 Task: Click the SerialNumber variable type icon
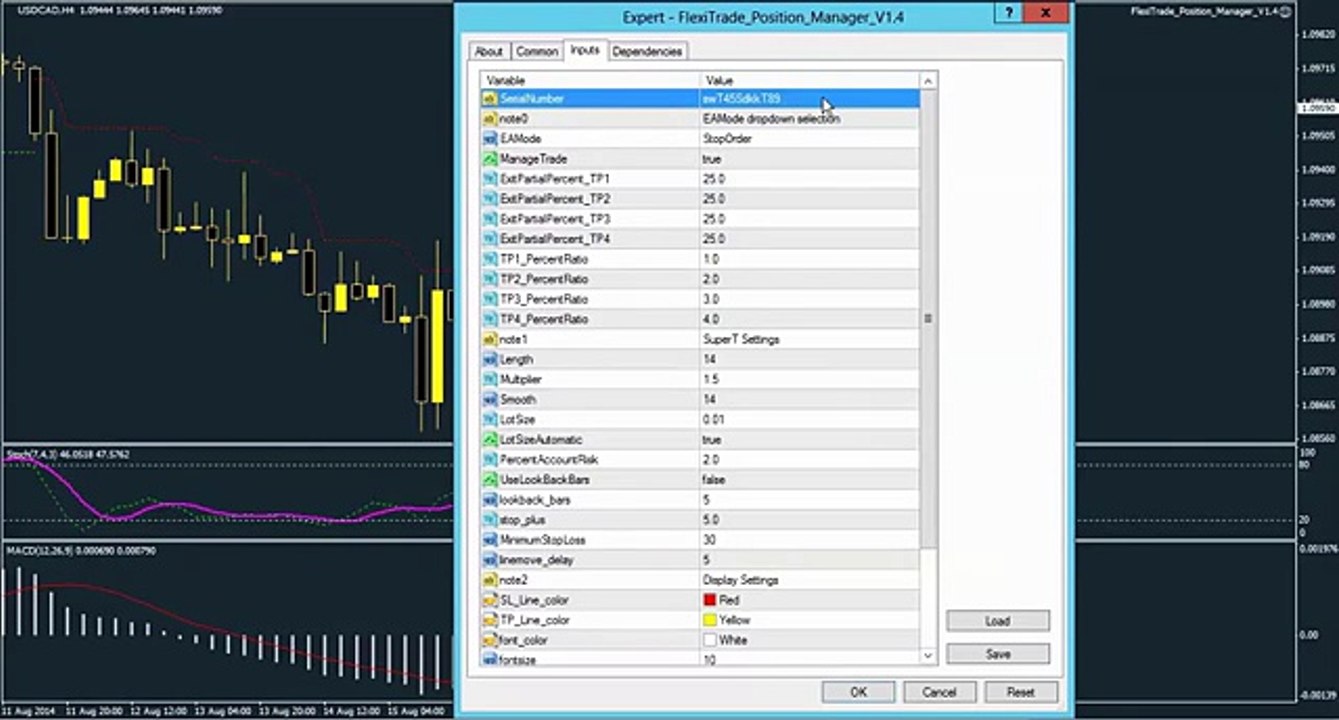(490, 99)
